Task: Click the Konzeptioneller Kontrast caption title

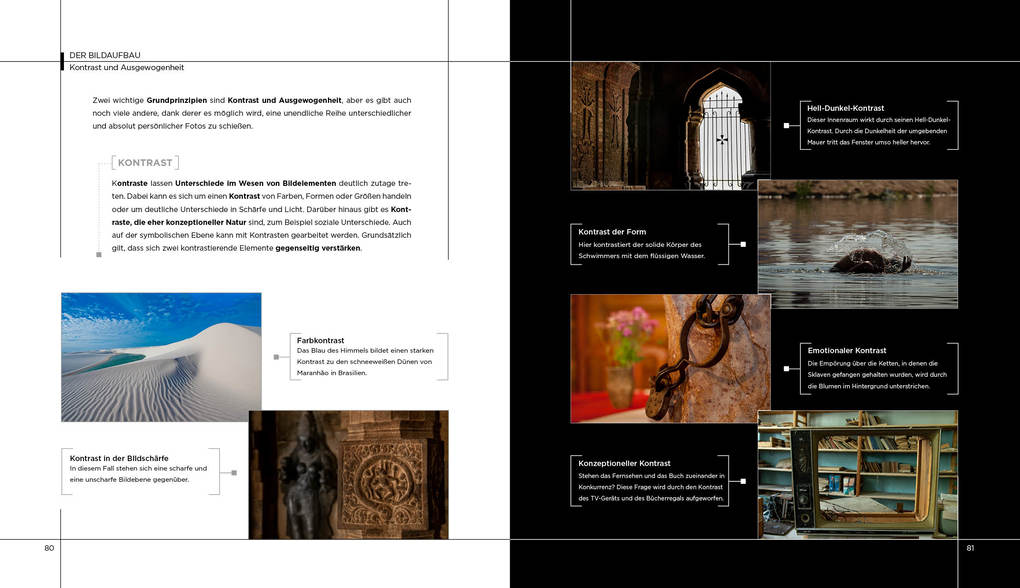Action: coord(624,463)
